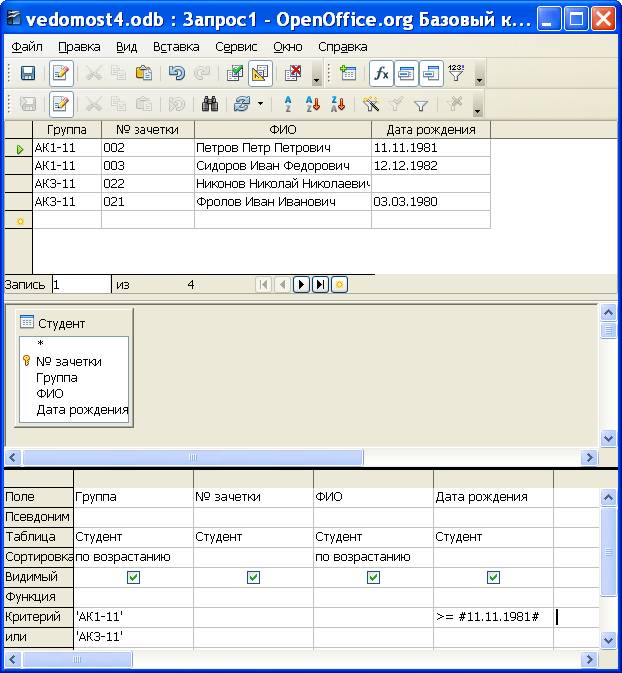This screenshot has width=622, height=673.
Task: Jump to the last record button
Action: [320, 285]
